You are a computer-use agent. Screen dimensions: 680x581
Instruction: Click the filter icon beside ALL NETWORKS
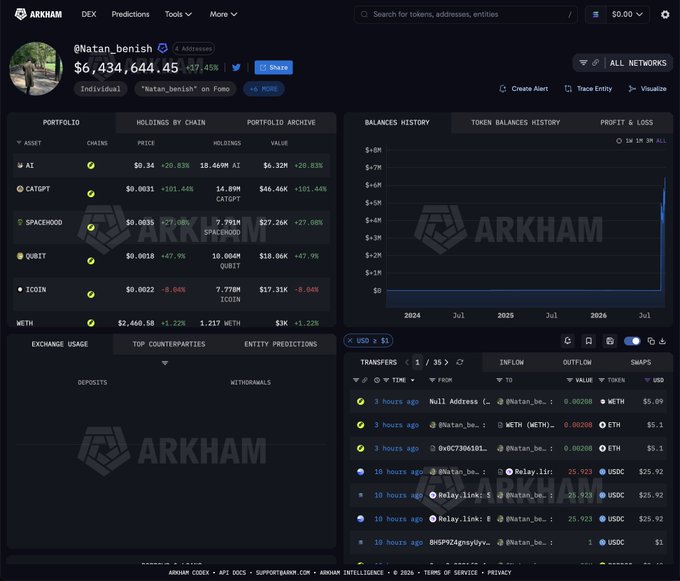[583, 63]
